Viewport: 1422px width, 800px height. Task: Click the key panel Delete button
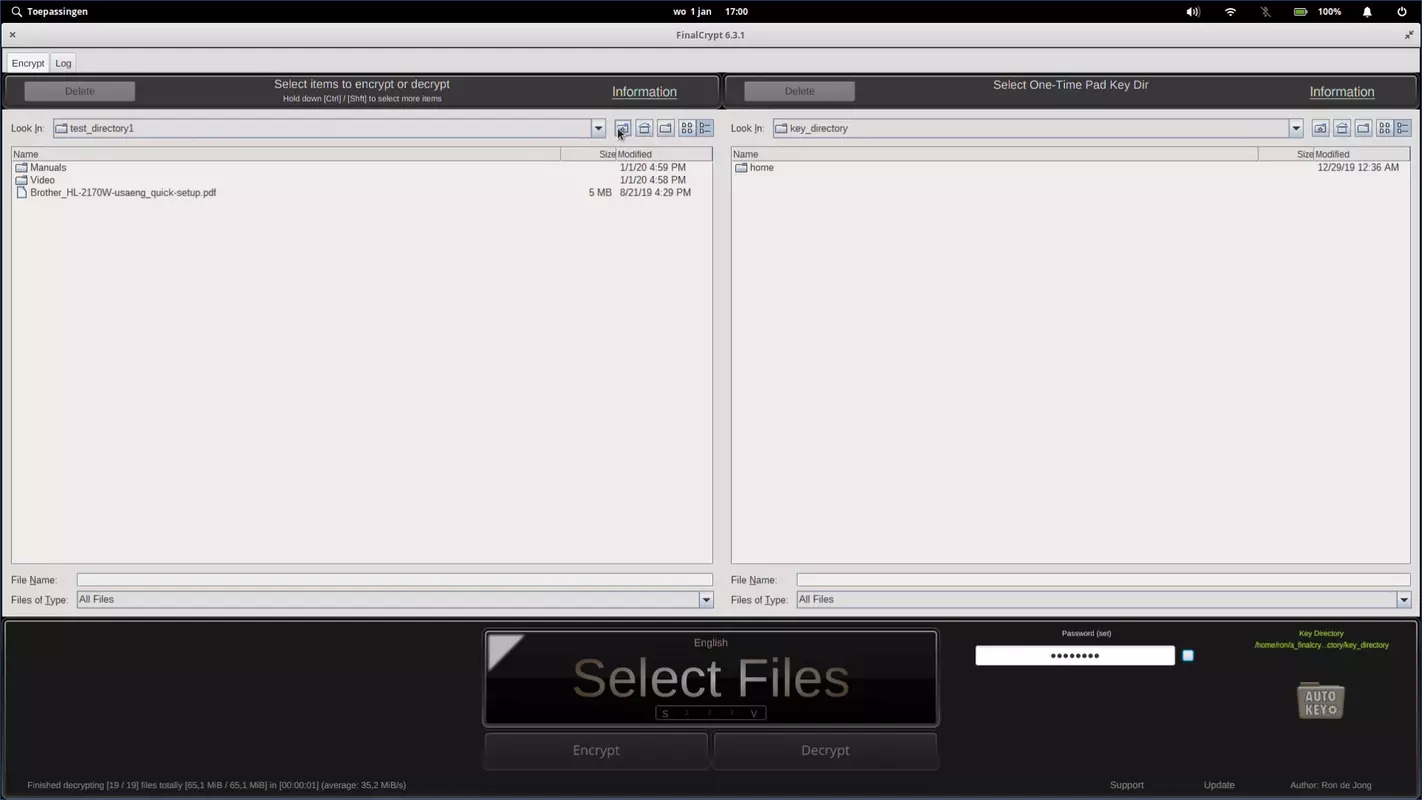coord(800,91)
